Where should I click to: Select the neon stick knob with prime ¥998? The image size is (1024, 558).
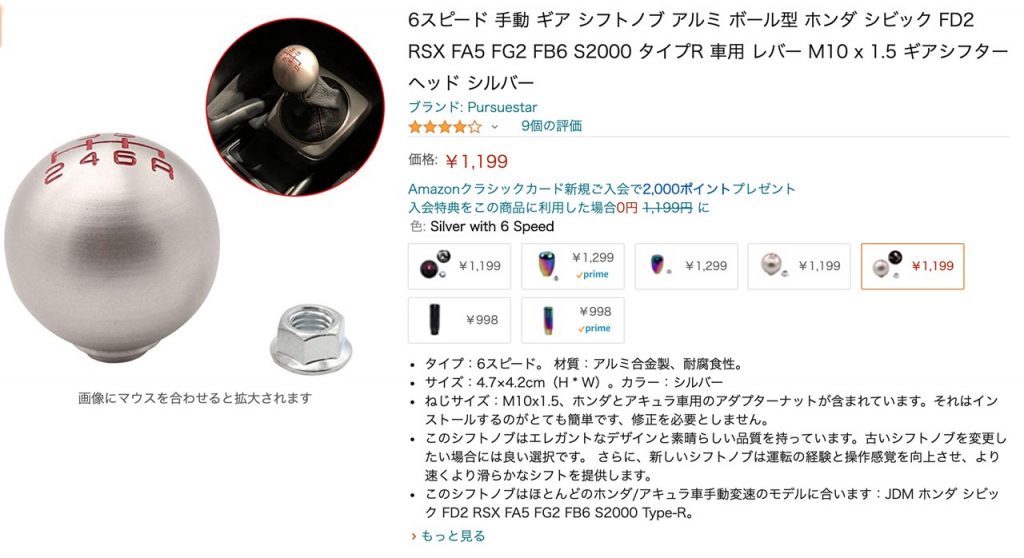(x=573, y=320)
